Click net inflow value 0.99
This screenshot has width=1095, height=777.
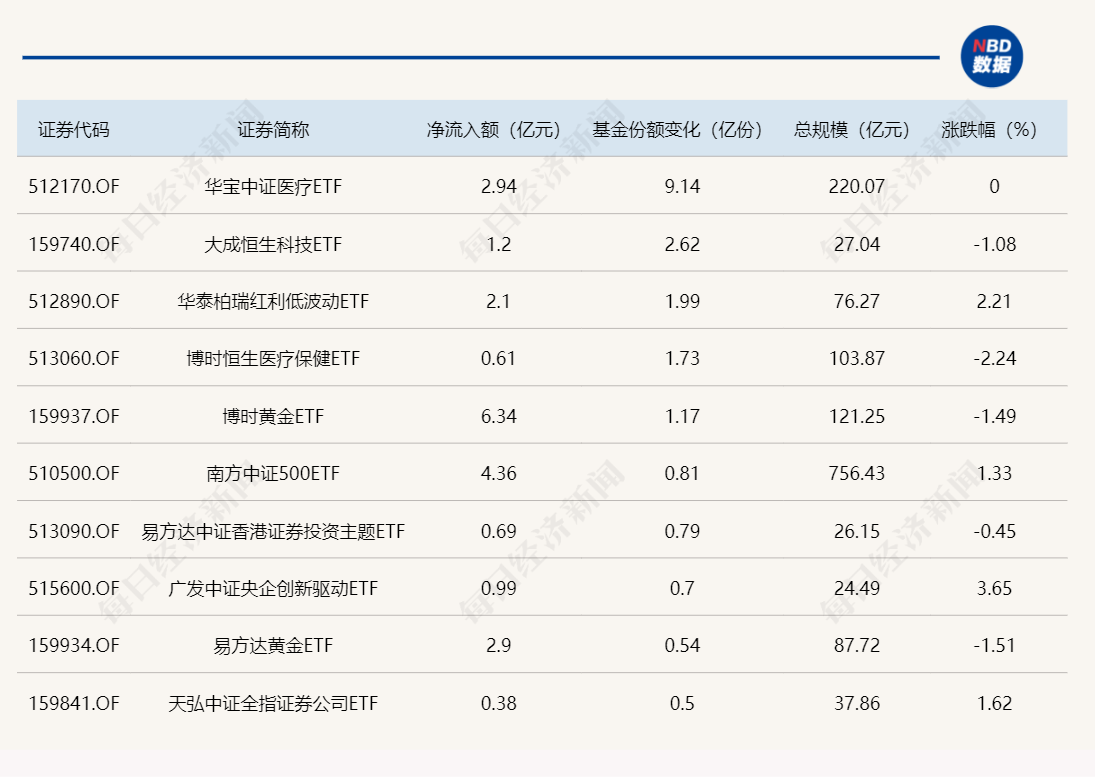click(499, 589)
